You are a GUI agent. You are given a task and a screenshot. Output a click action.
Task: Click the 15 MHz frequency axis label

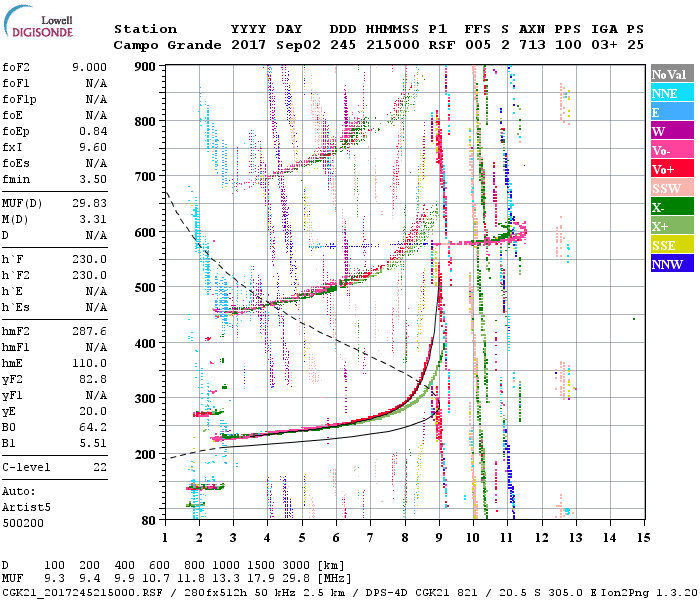click(x=644, y=538)
